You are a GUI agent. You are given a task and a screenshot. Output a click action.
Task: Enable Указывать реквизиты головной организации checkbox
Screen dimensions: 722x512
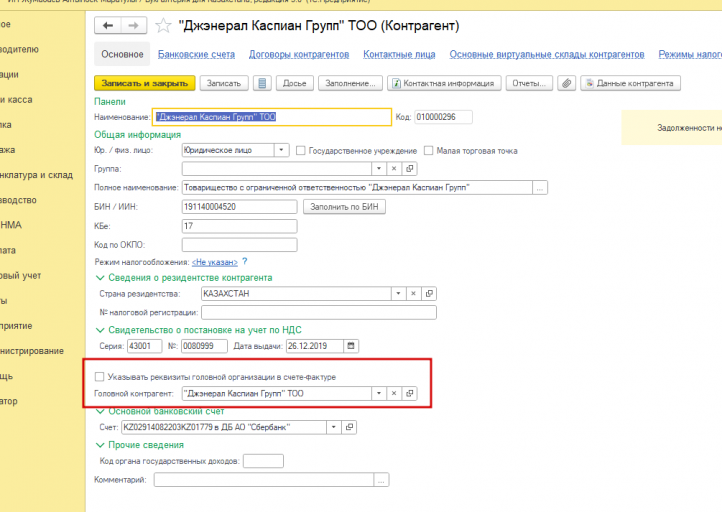point(99,377)
